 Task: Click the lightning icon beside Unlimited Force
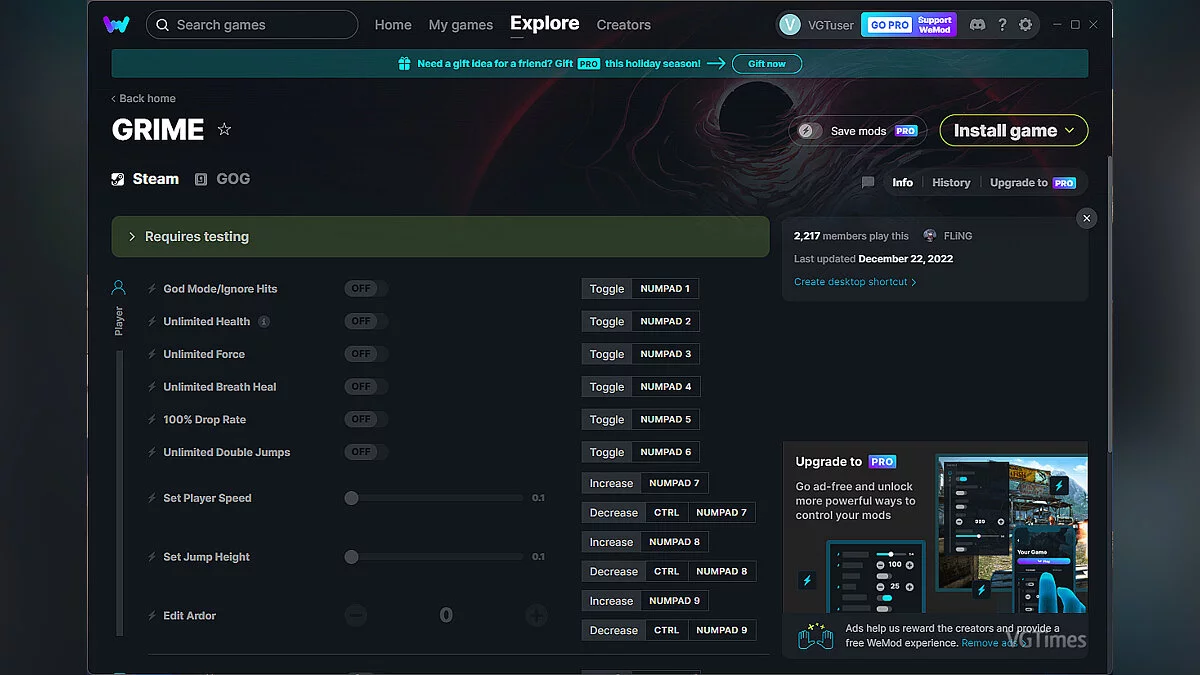tap(153, 354)
